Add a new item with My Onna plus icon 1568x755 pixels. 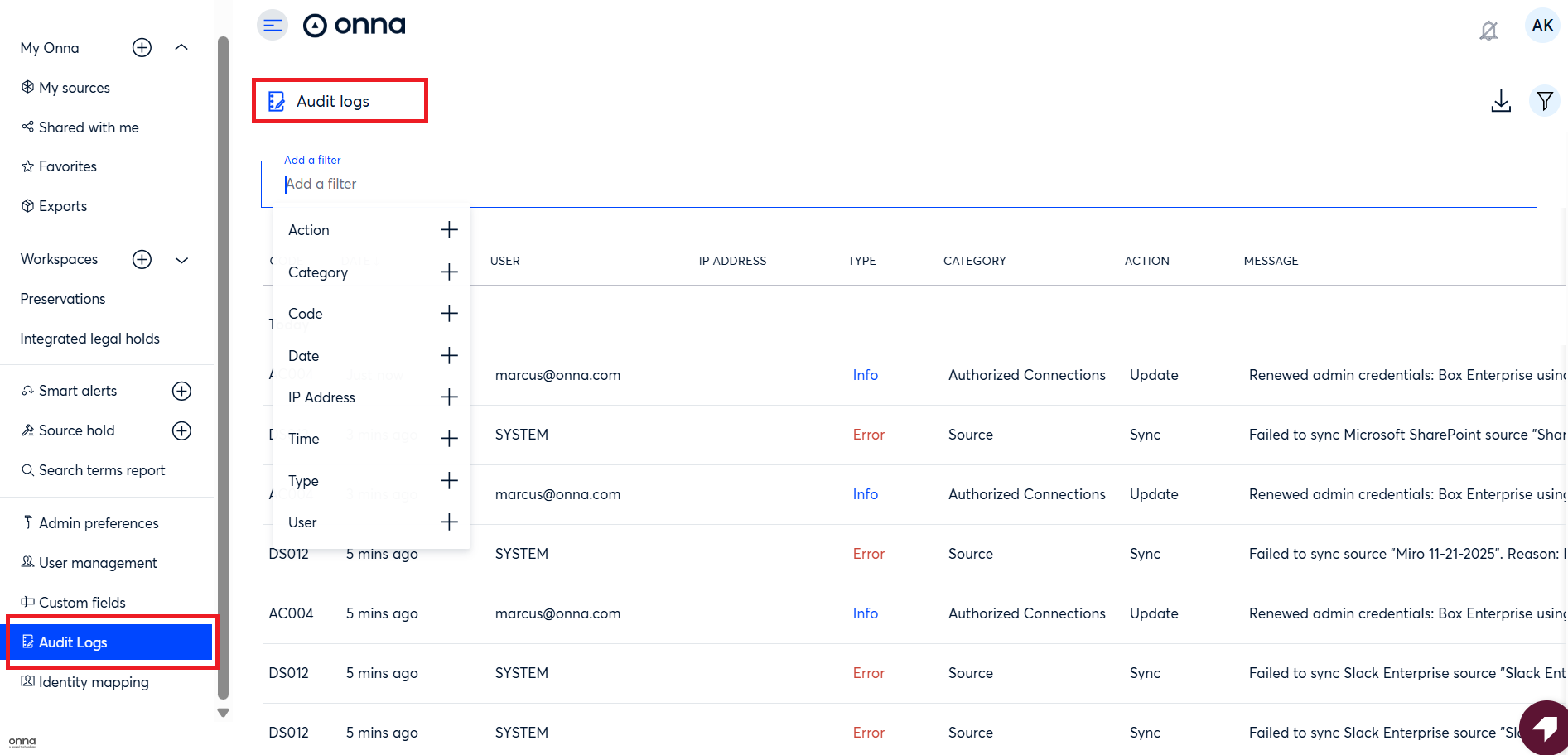142,48
